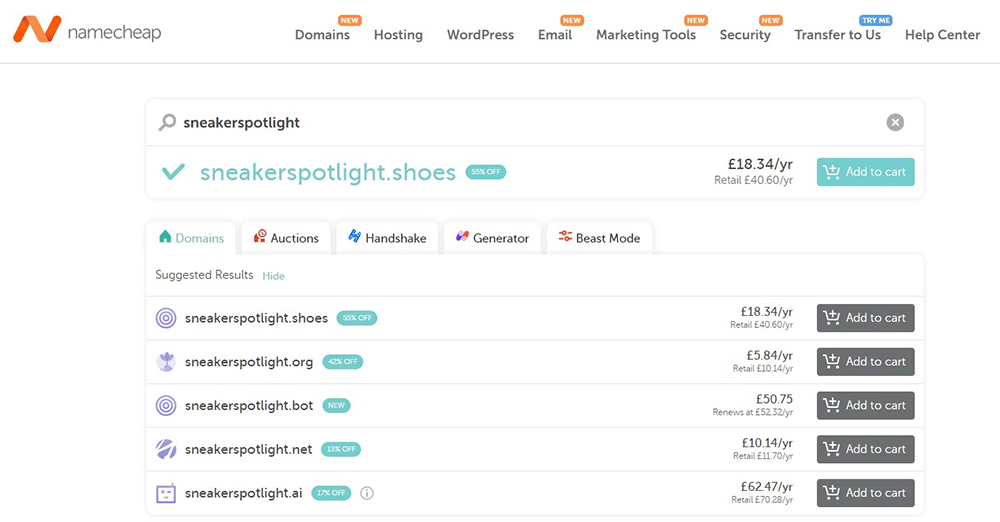Hide the Suggested Results section
This screenshot has width=1000, height=522.
(x=273, y=276)
